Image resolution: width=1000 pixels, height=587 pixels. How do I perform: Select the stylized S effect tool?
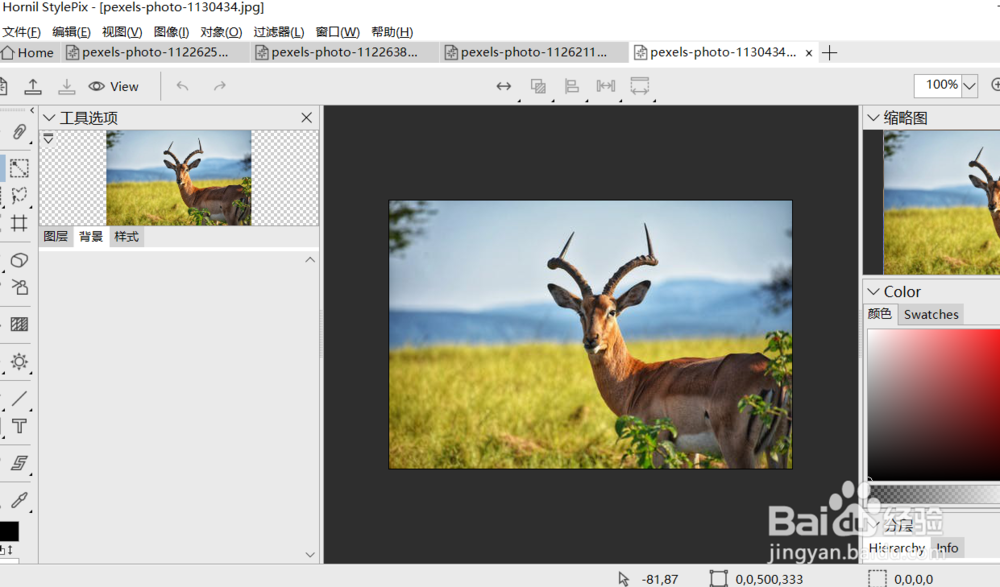coord(19,463)
